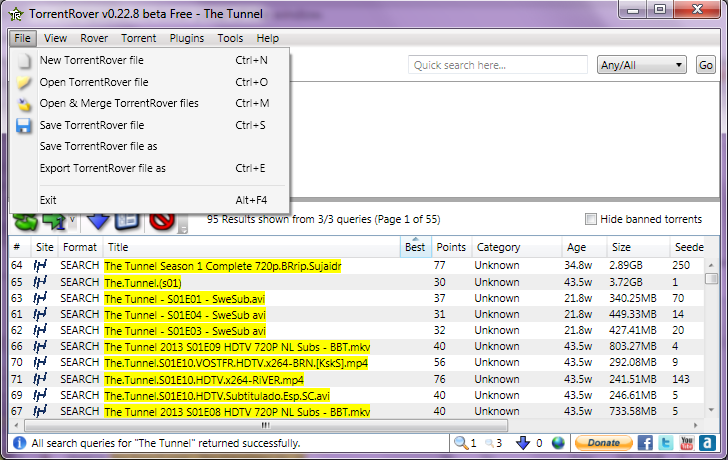
Task: Sort by the Category column header
Action: [516, 247]
